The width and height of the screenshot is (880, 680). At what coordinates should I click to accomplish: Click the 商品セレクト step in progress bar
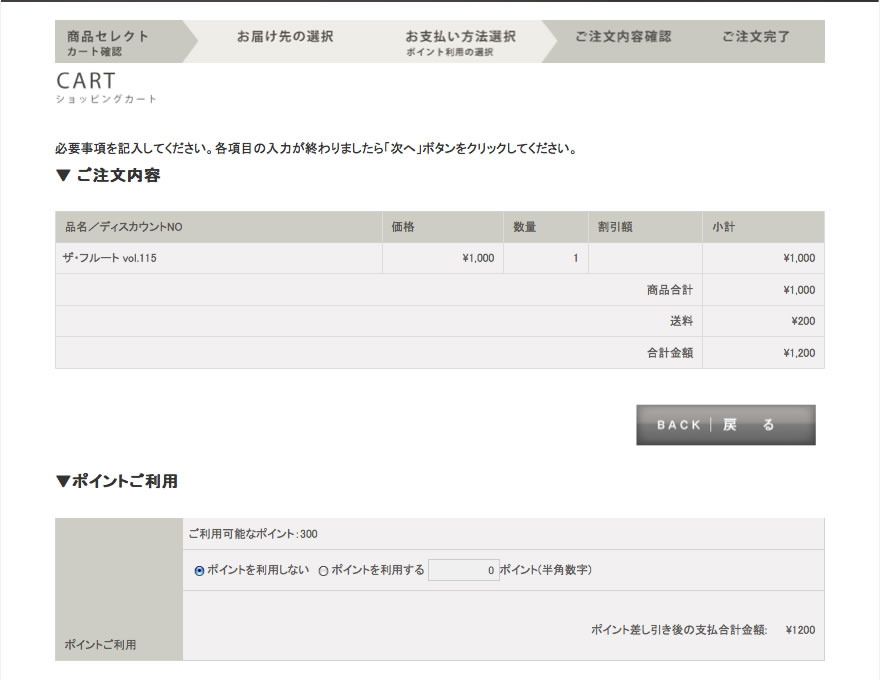[108, 41]
